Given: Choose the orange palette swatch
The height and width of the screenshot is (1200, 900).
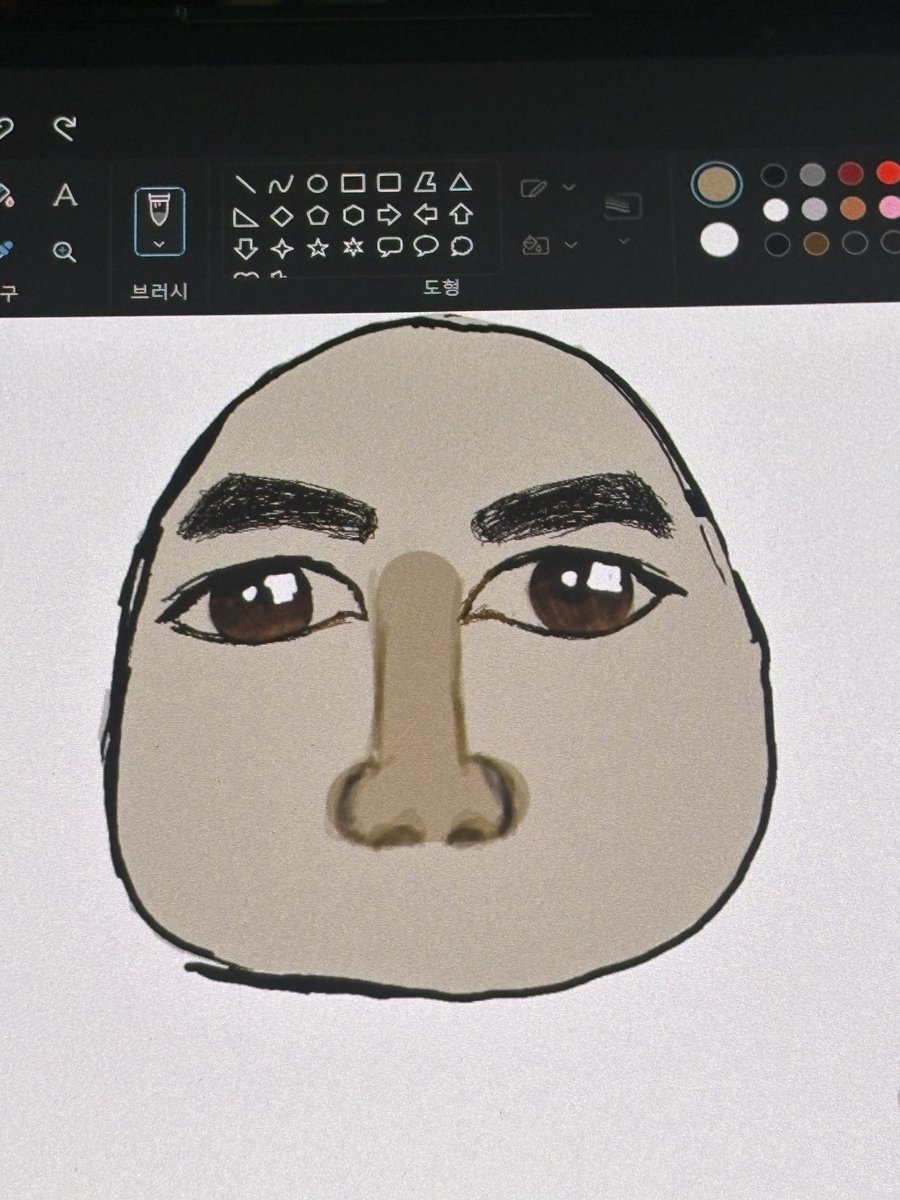Looking at the screenshot, I should 853,208.
